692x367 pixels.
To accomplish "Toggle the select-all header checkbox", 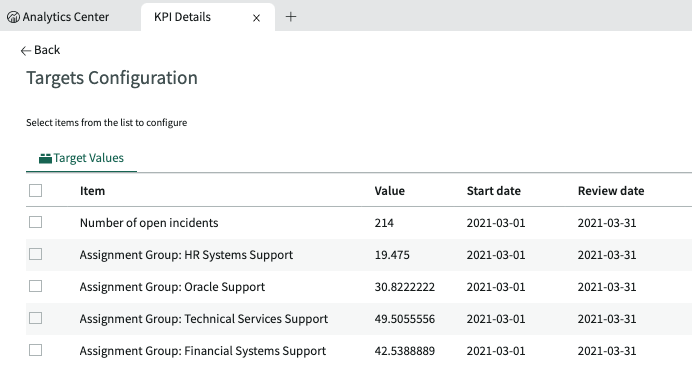I will point(35,191).
